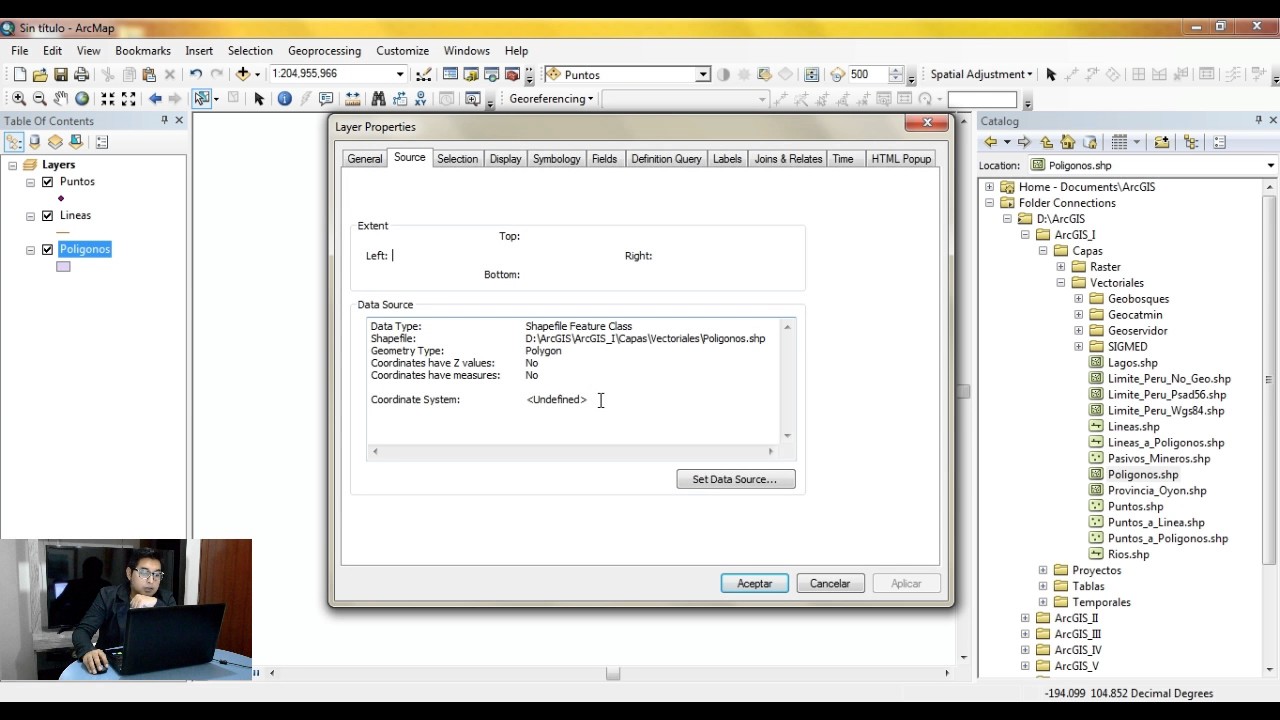1280x720 pixels.
Task: Go up one level in Catalog
Action: click(1047, 142)
